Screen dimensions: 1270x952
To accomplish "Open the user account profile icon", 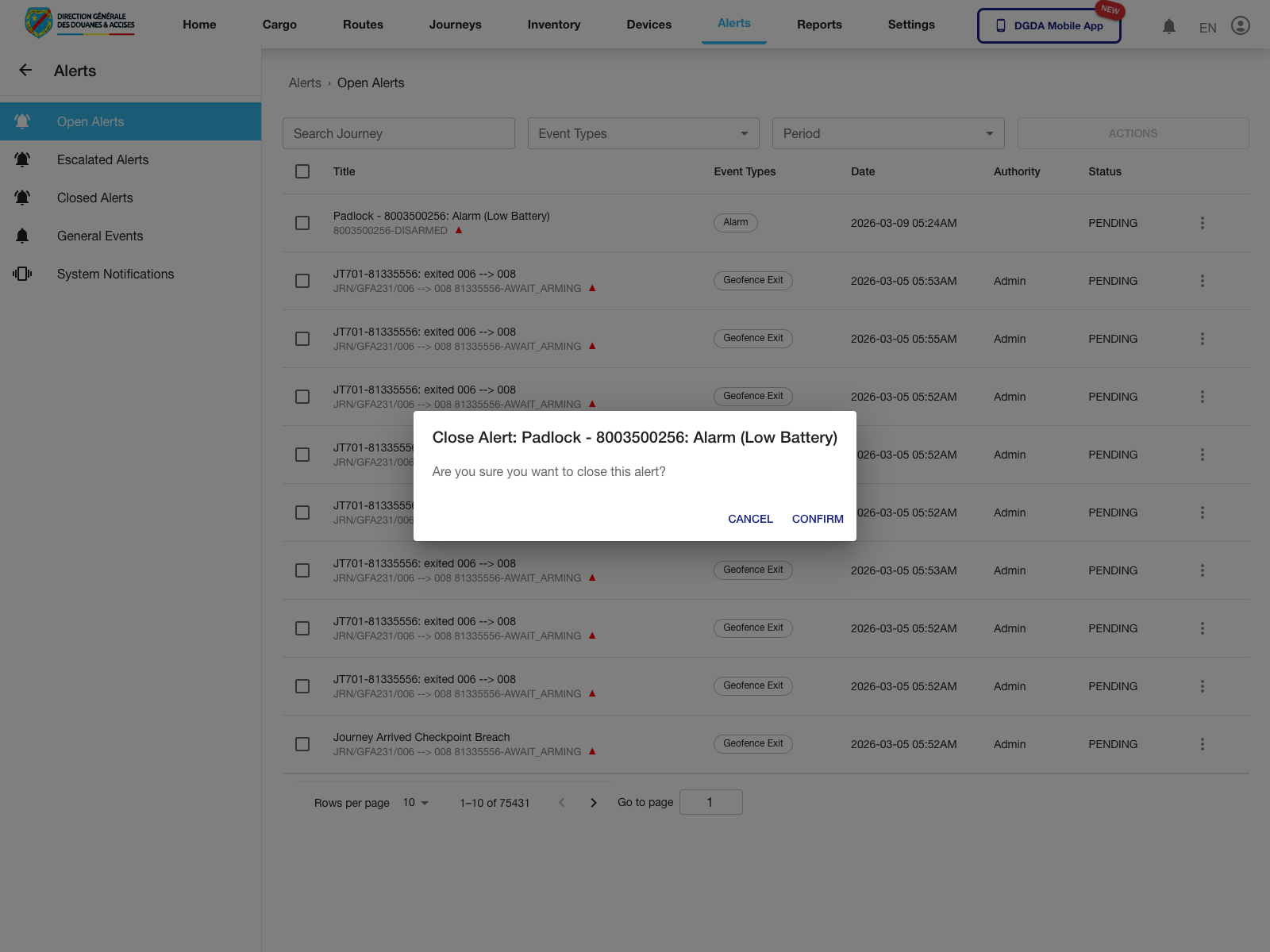I will 1240,25.
